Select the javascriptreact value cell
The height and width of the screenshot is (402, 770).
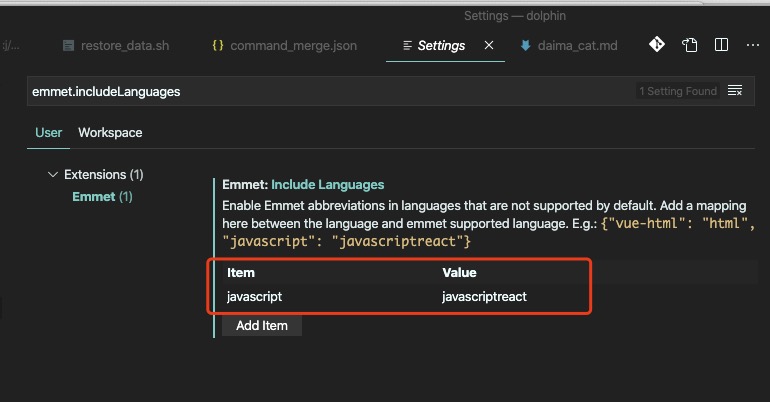tap(484, 296)
